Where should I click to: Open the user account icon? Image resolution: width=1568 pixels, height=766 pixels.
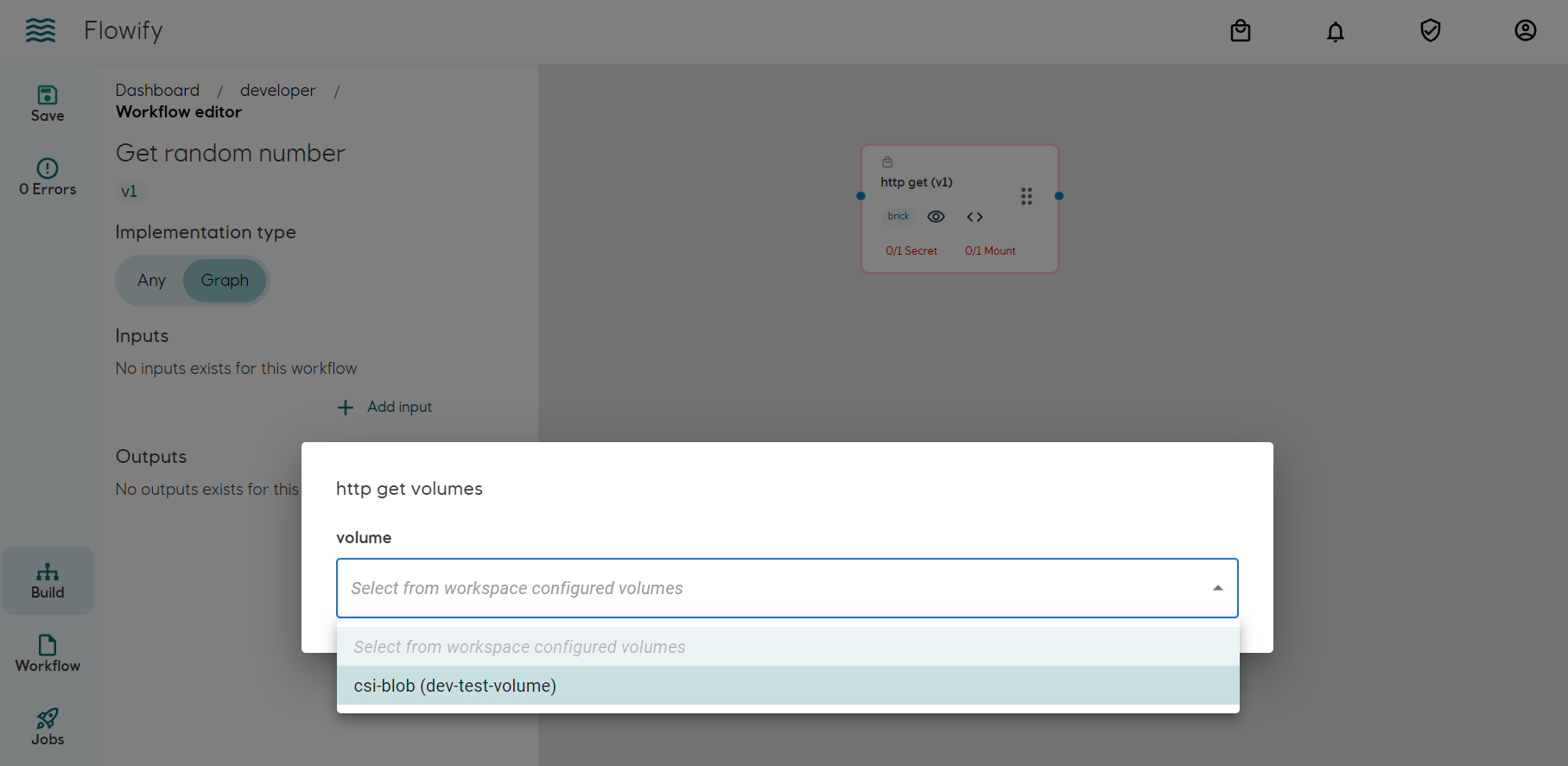tap(1526, 31)
